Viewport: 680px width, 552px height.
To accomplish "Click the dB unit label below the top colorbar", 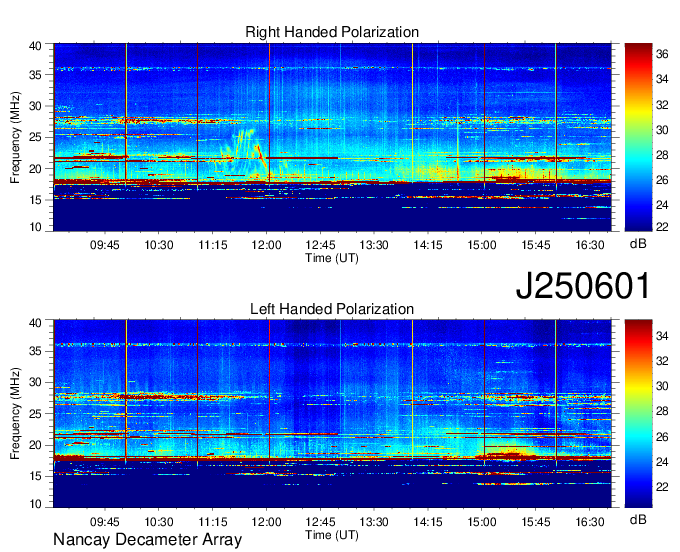I will (x=638, y=244).
